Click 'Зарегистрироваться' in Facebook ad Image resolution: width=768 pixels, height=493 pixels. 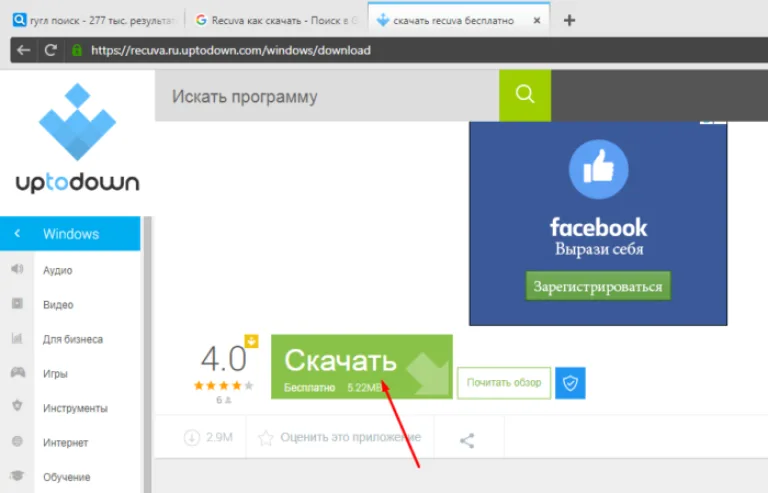coord(598,286)
